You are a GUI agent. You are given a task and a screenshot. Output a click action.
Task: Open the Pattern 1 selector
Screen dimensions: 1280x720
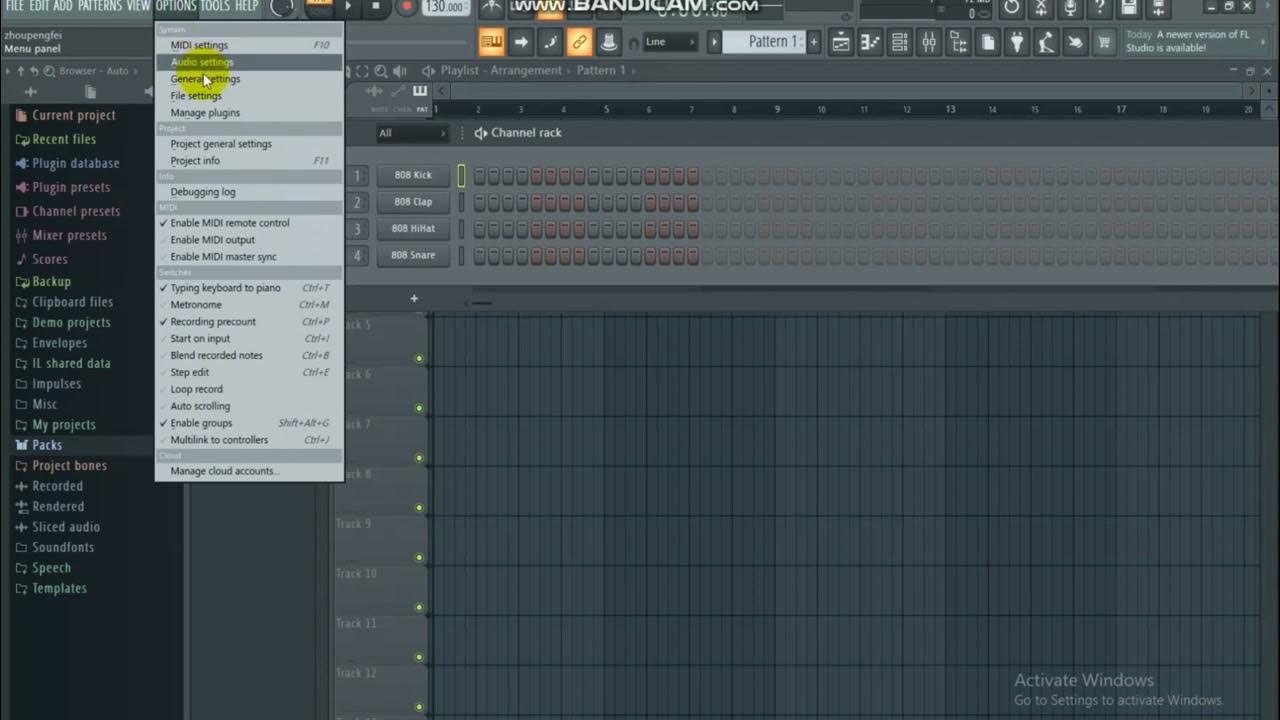(764, 41)
